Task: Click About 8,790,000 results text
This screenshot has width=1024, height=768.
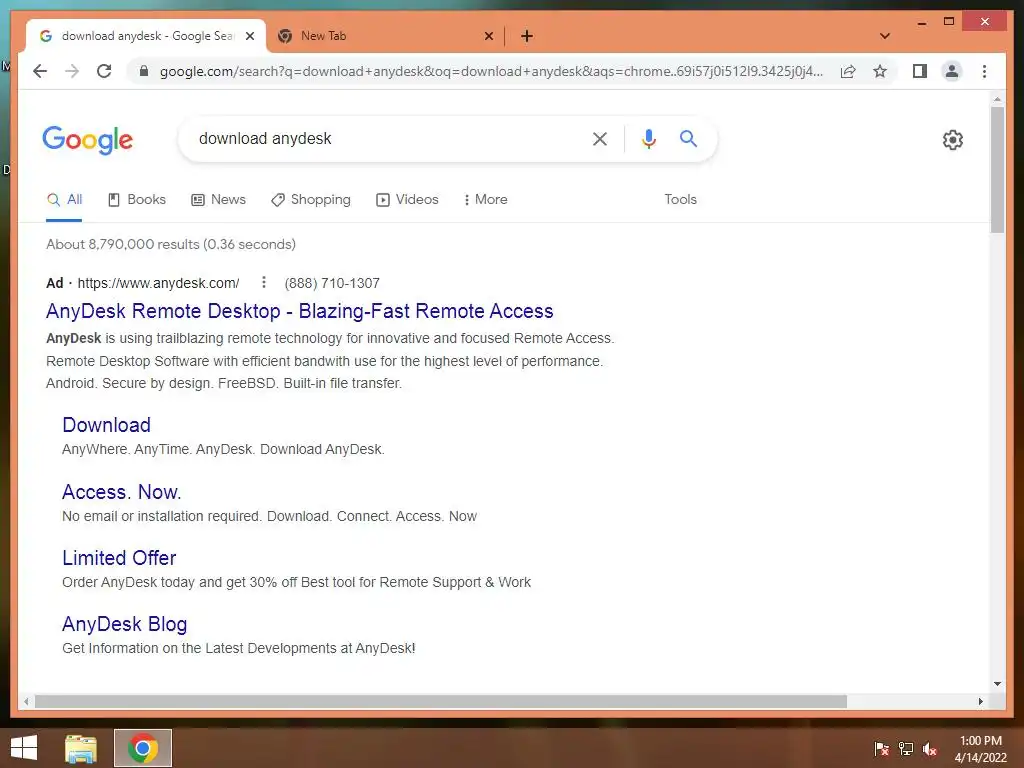Action: pos(170,244)
